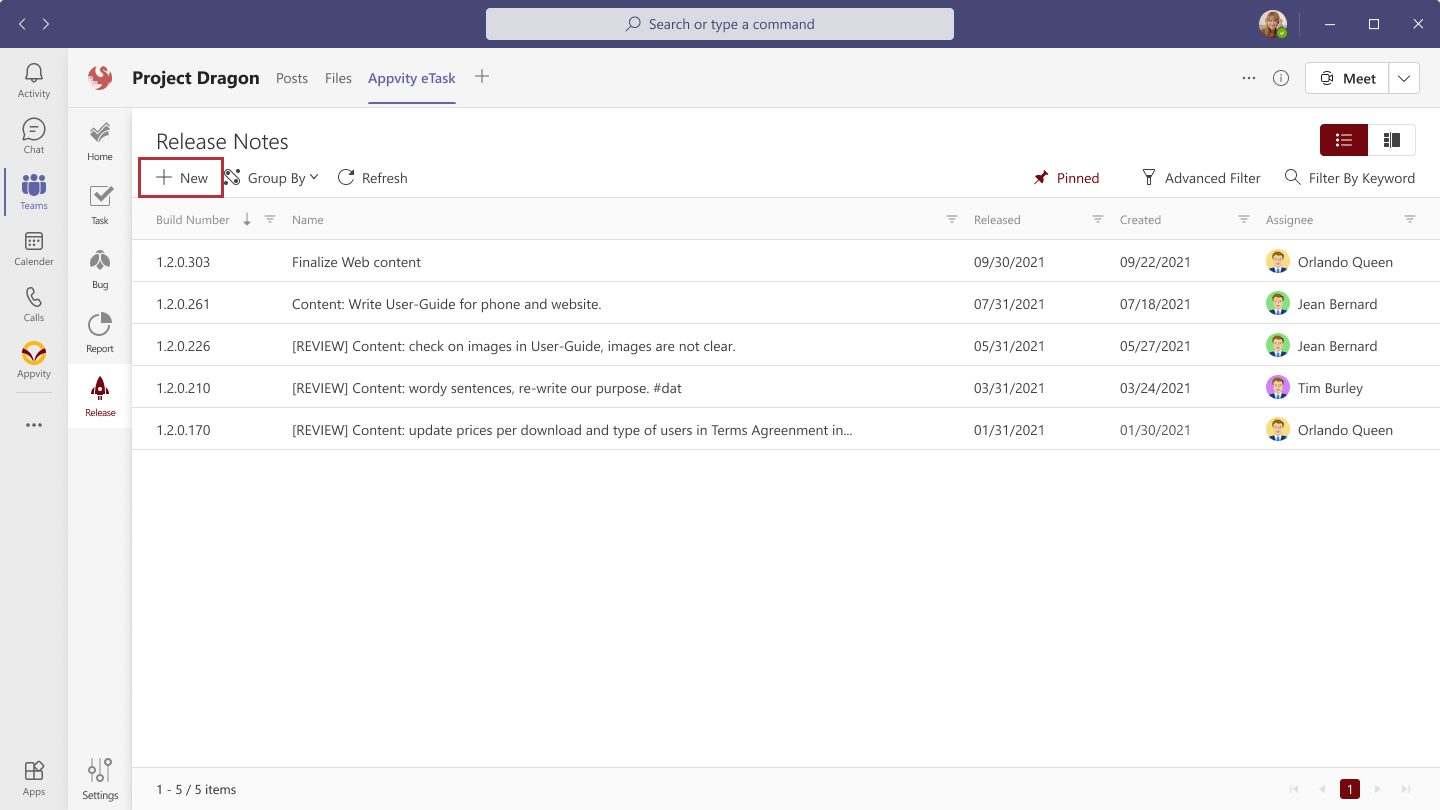Open the Report section of eTask

pyautogui.click(x=99, y=332)
